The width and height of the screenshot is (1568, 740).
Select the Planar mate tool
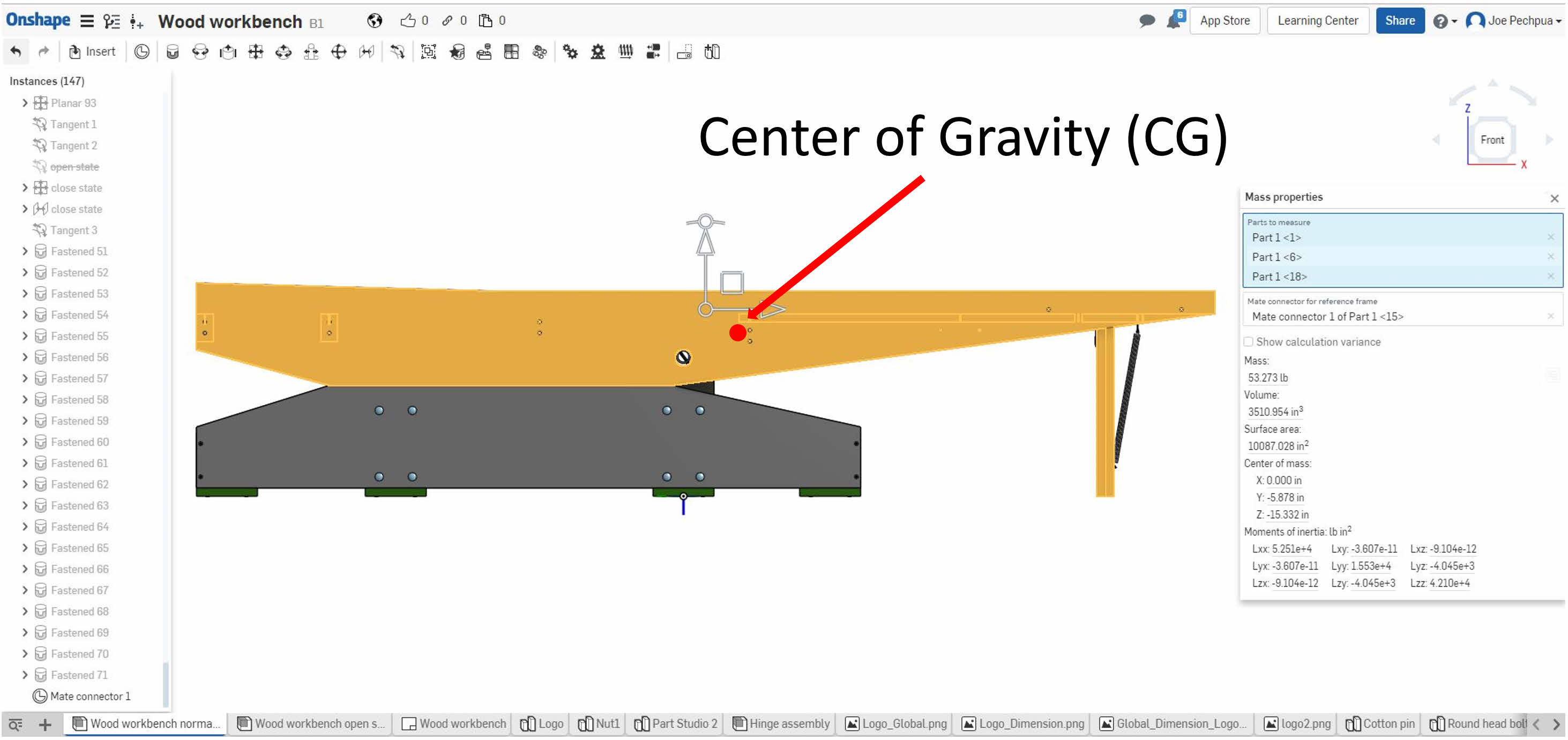(256, 52)
